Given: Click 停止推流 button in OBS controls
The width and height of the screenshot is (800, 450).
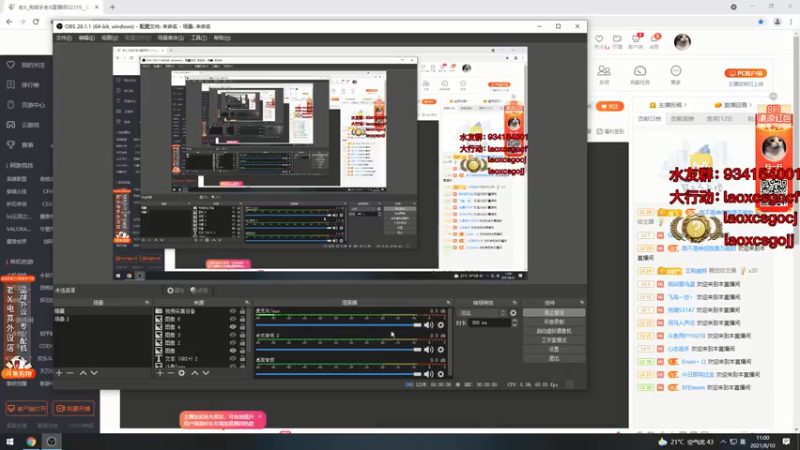Looking at the screenshot, I should tap(554, 313).
